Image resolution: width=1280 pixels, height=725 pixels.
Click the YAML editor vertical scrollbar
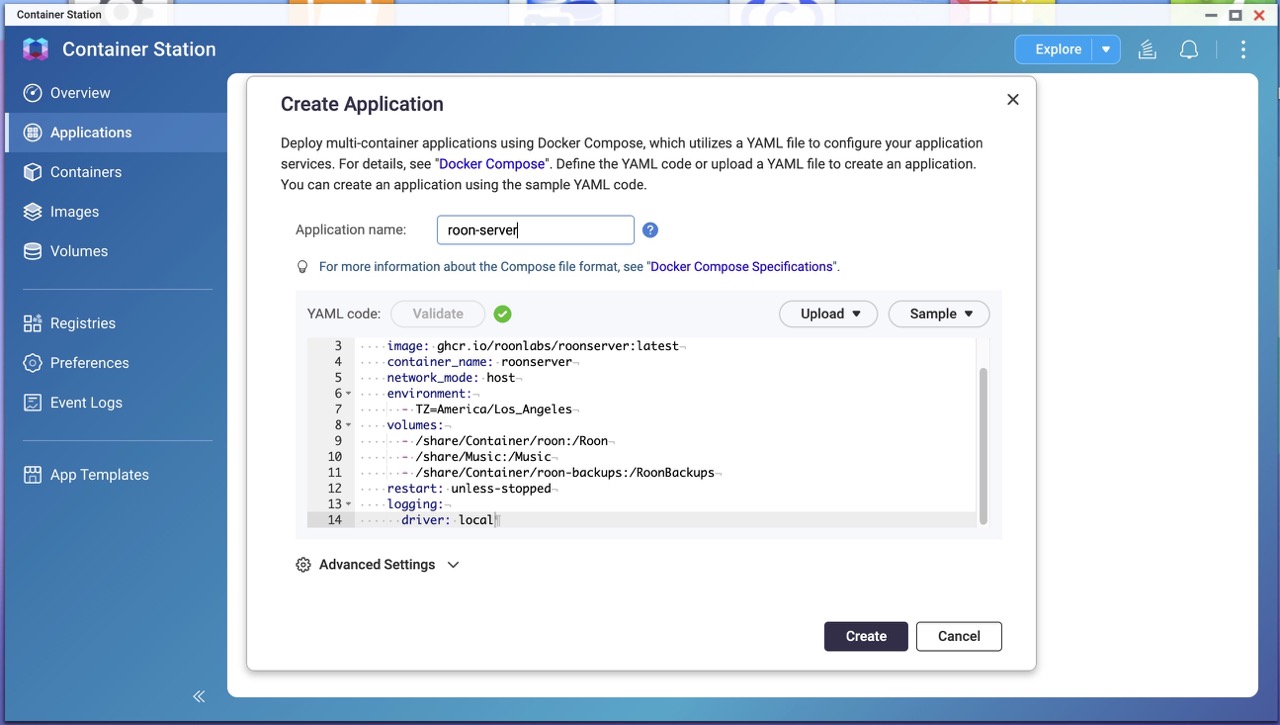(x=983, y=445)
